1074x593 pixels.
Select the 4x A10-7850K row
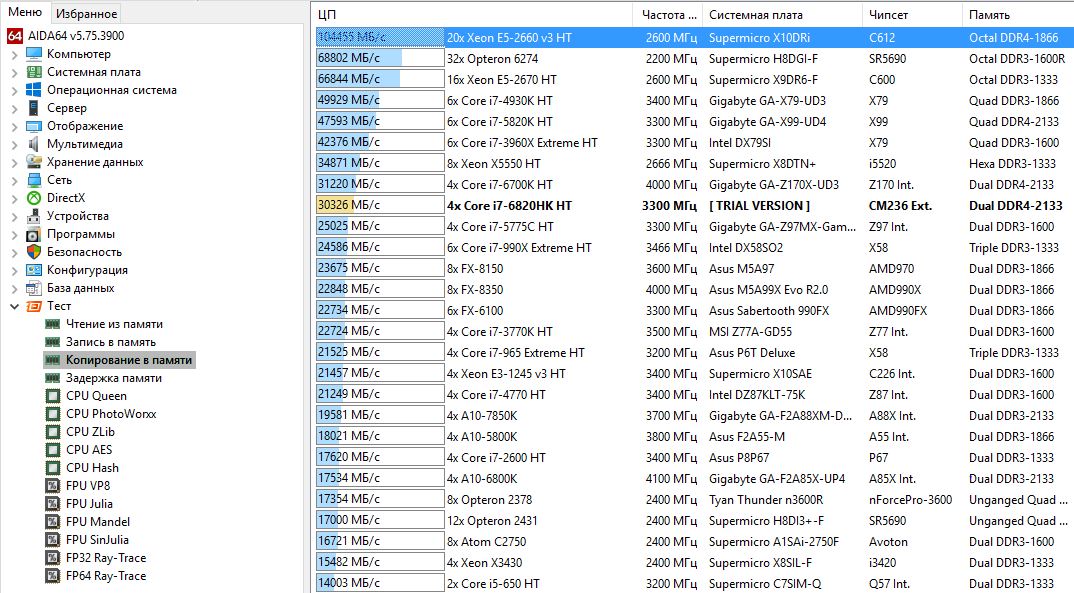[693, 416]
